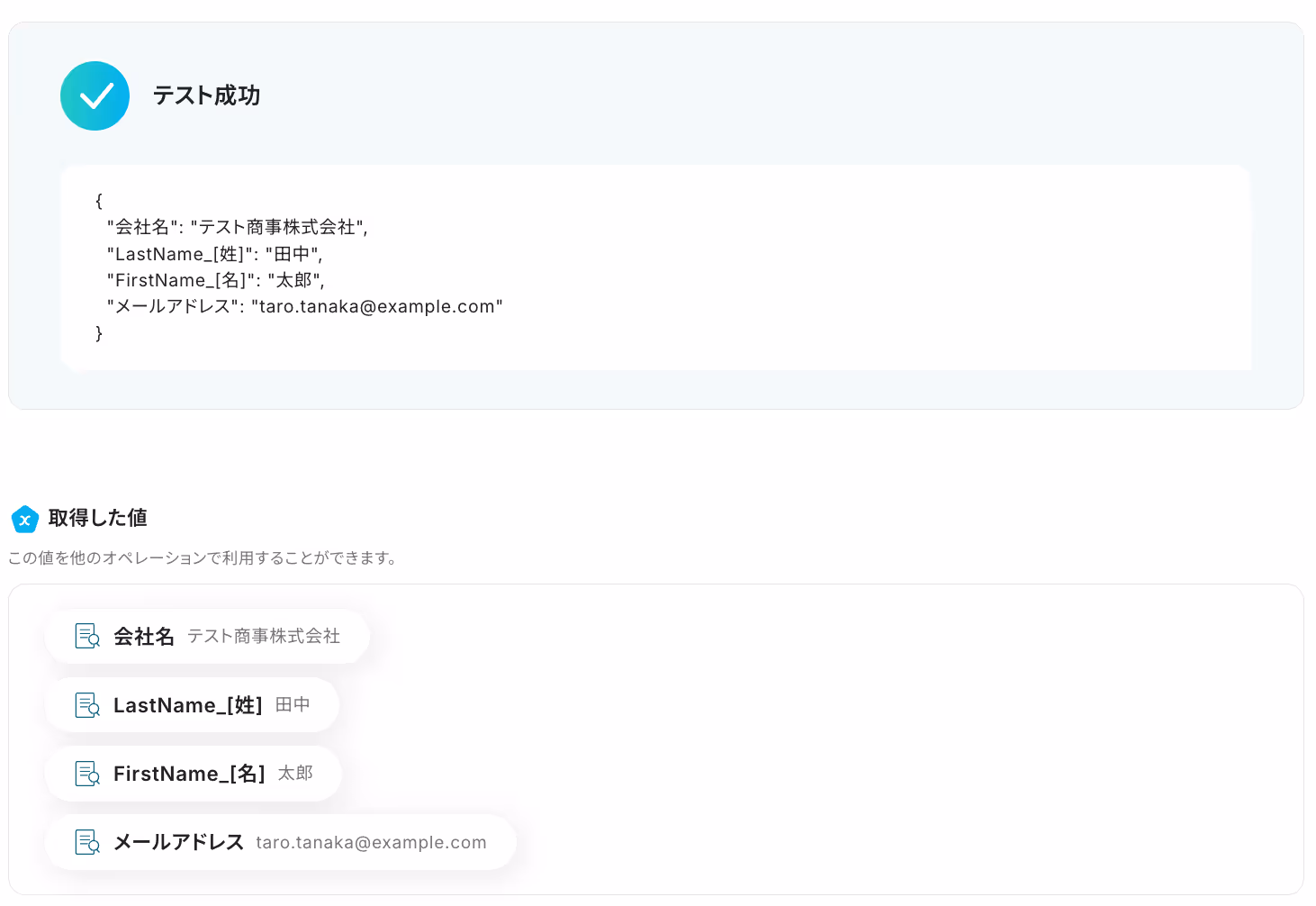The image size is (1316, 906).
Task: Click the document icon on メールアドレス chip
Action: (x=87, y=842)
